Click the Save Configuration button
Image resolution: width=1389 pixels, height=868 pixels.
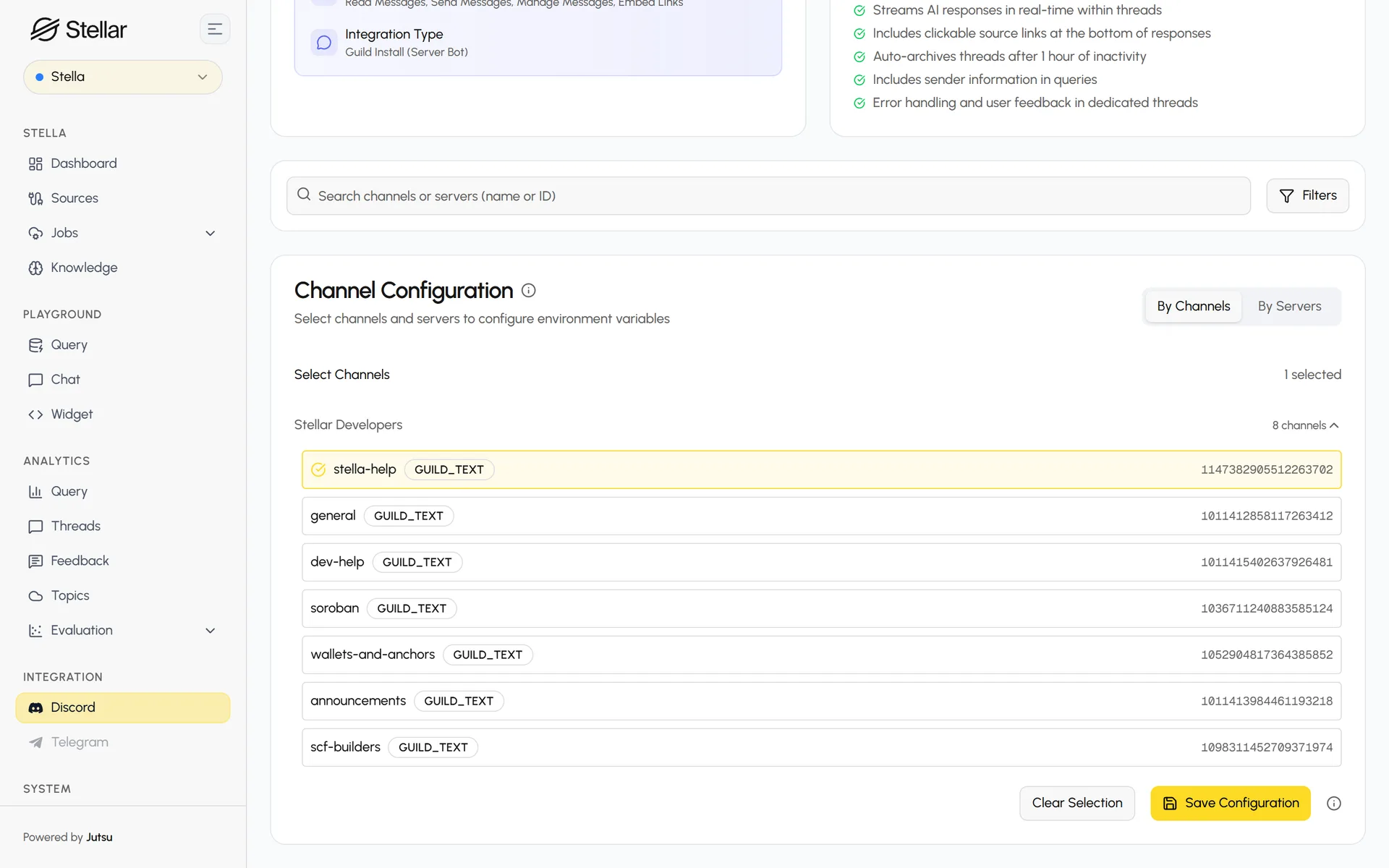[x=1231, y=804]
